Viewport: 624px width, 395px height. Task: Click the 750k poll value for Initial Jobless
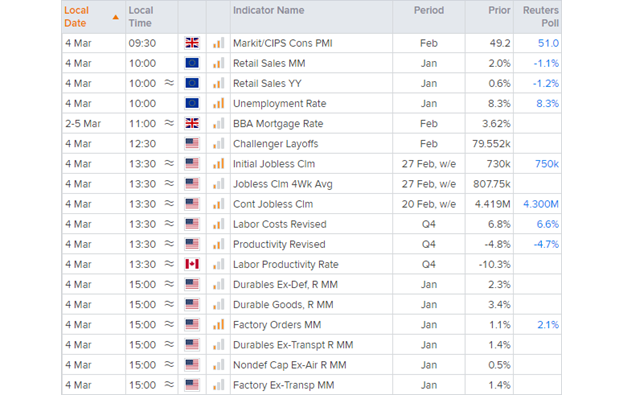(547, 163)
